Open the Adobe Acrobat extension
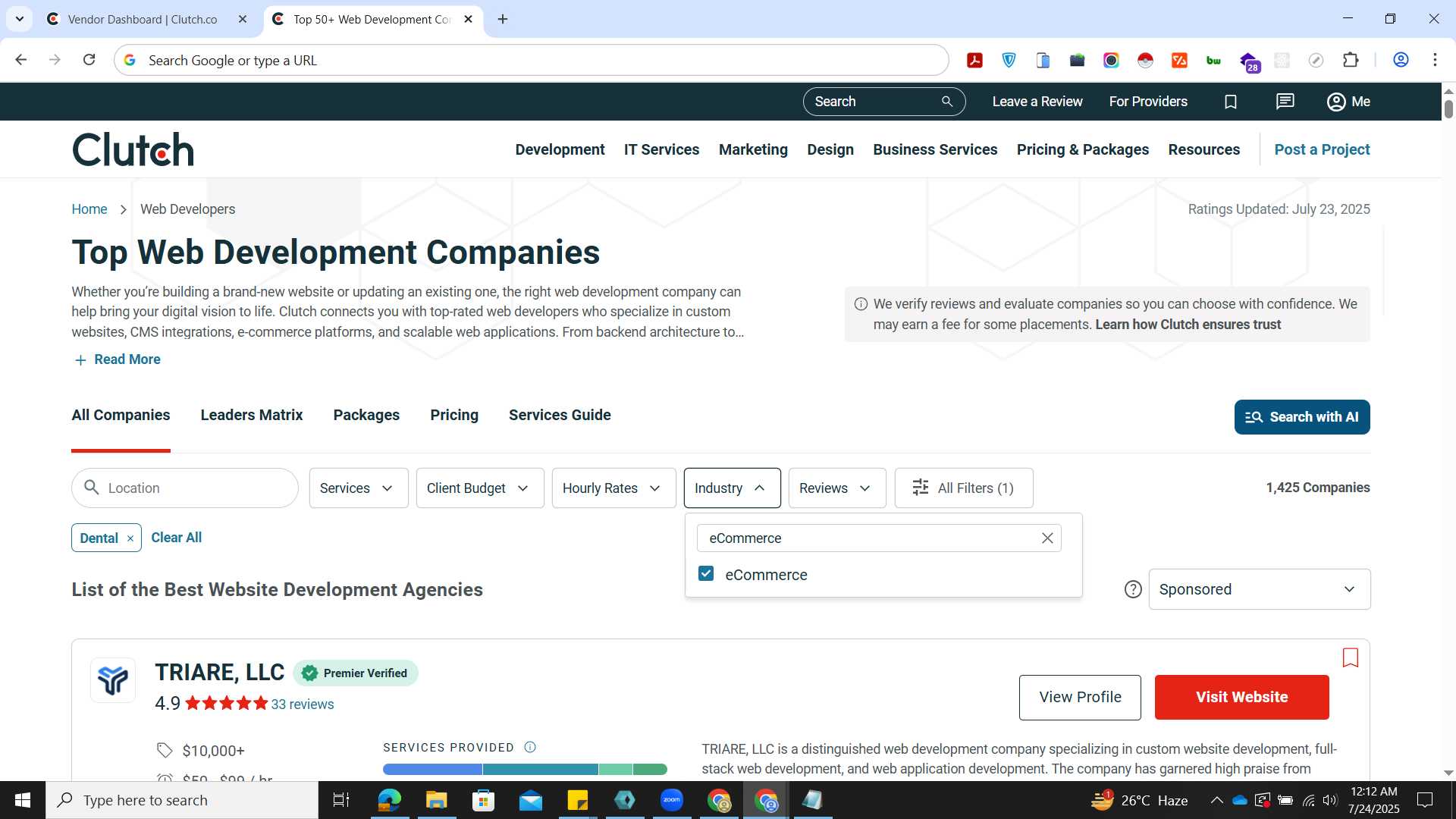This screenshot has width=1456, height=819. tap(975, 60)
